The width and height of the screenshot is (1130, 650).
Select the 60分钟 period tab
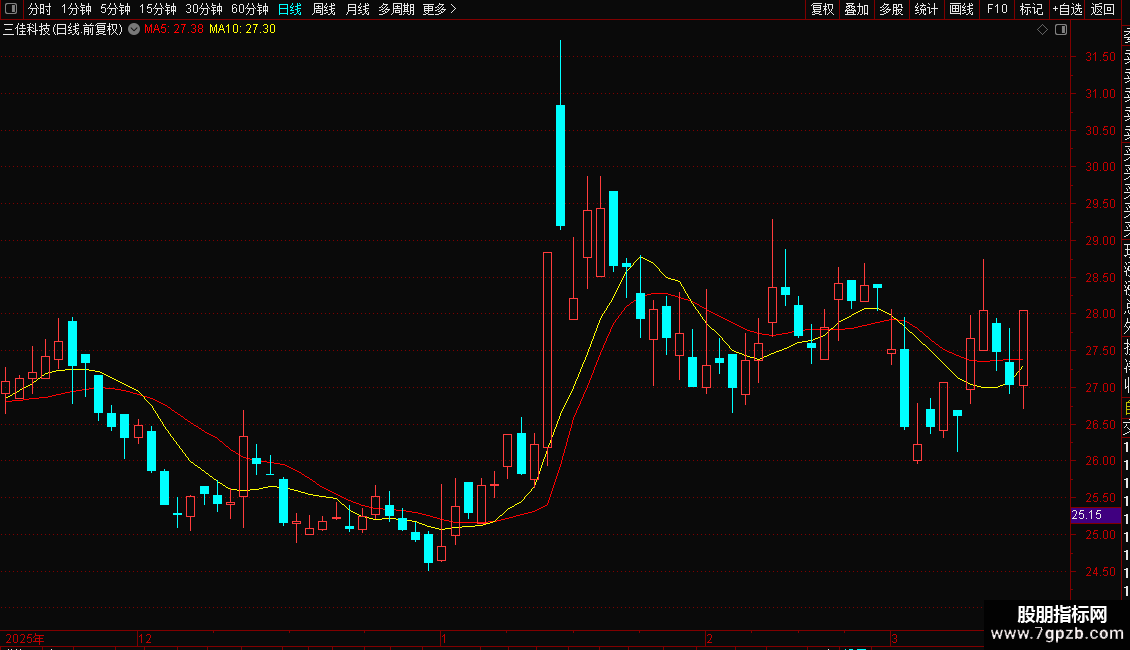[250, 9]
